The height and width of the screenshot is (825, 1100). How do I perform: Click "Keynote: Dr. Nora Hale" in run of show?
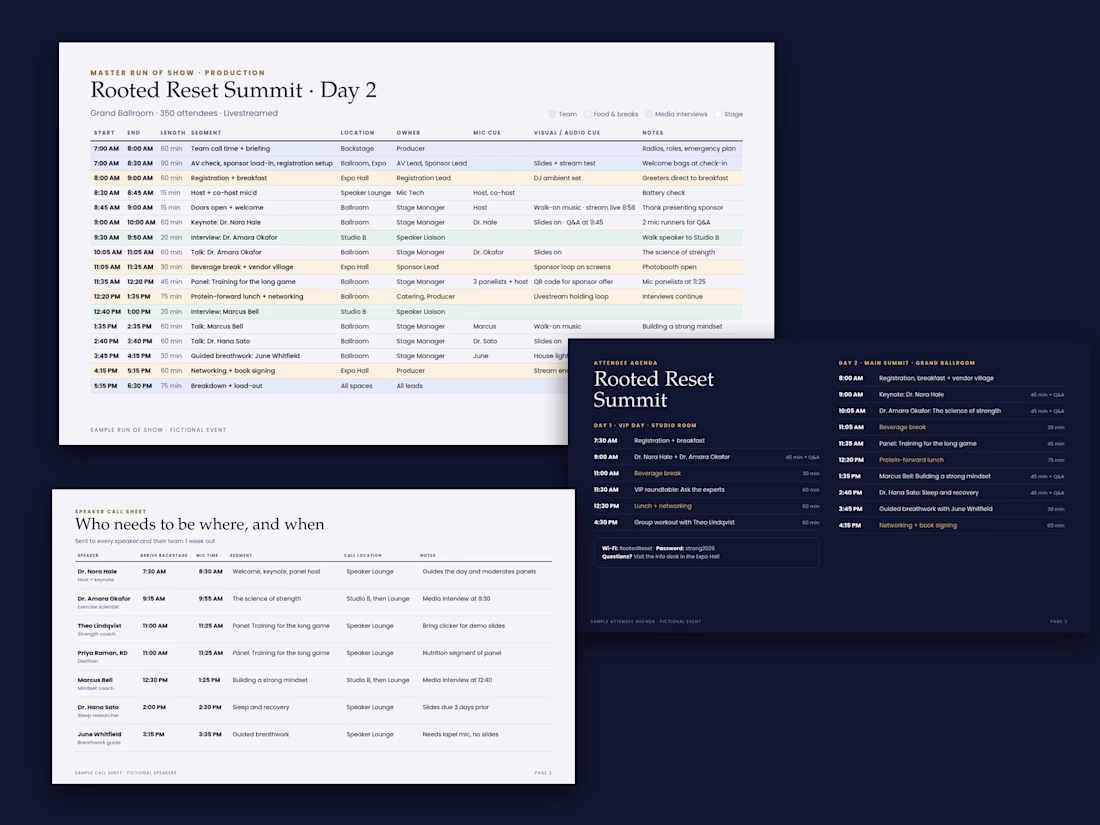[226, 222]
